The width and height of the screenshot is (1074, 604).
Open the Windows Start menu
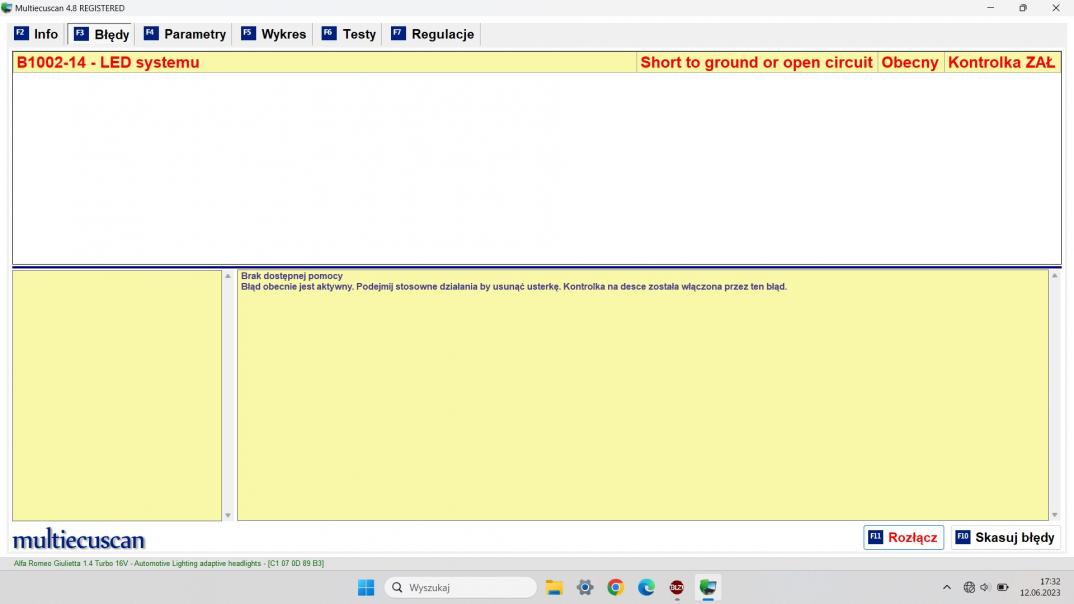(x=366, y=588)
